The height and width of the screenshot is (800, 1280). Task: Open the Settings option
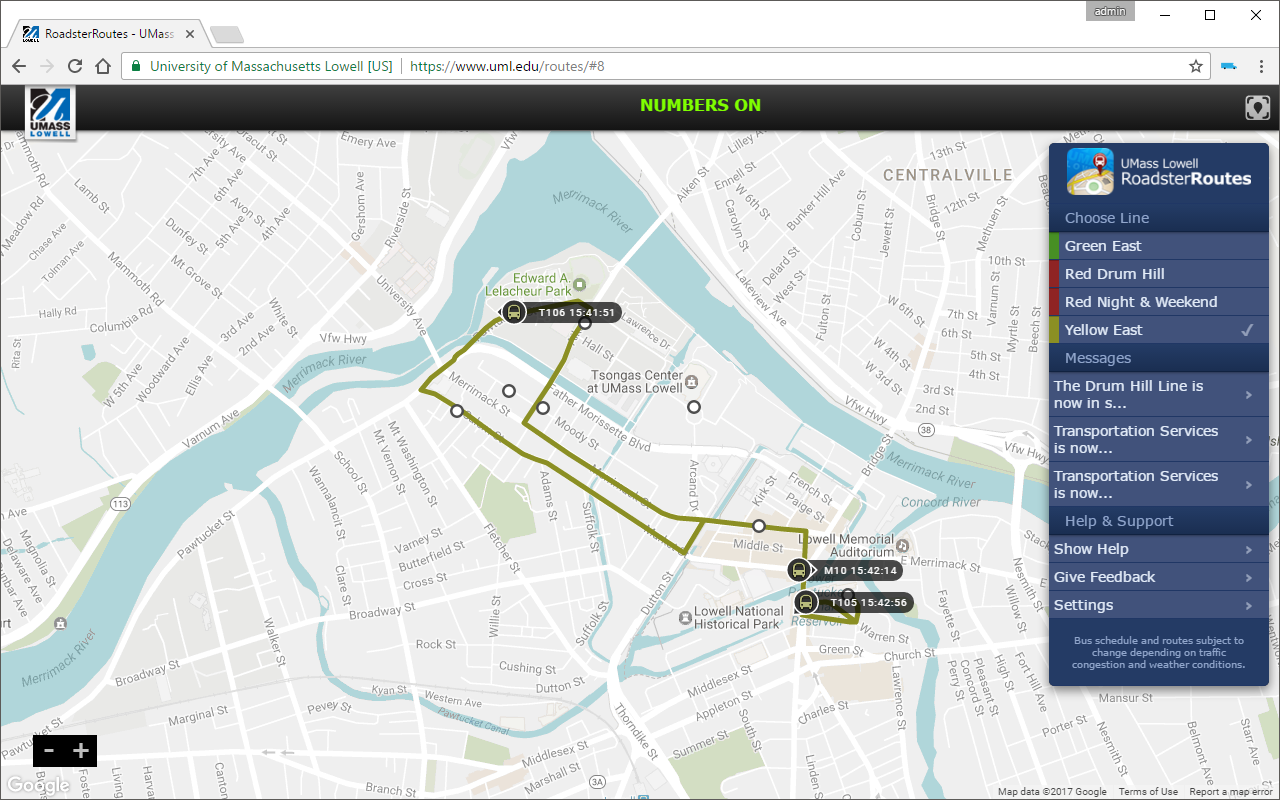click(1159, 605)
